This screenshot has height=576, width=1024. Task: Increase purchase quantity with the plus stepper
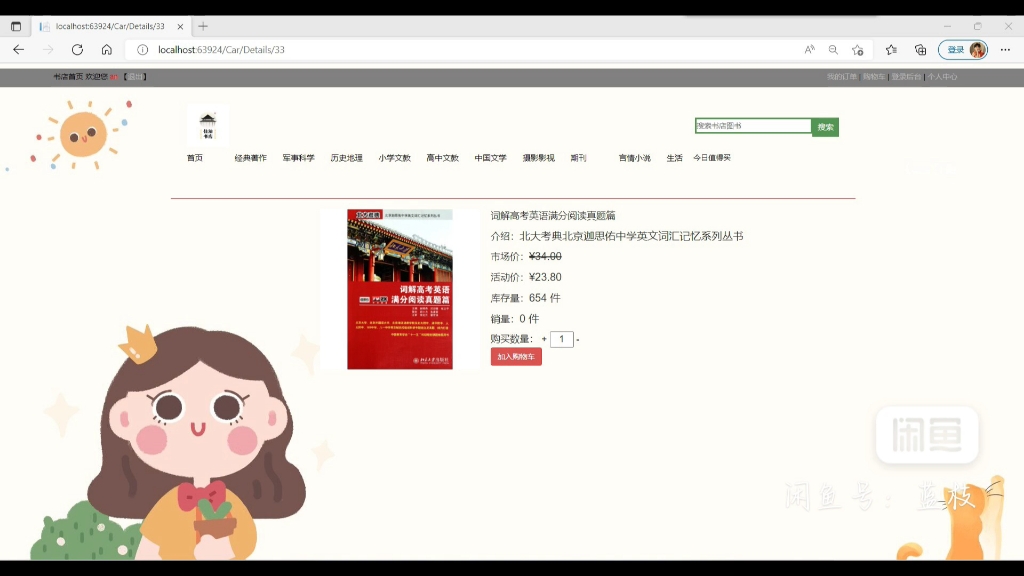[544, 339]
